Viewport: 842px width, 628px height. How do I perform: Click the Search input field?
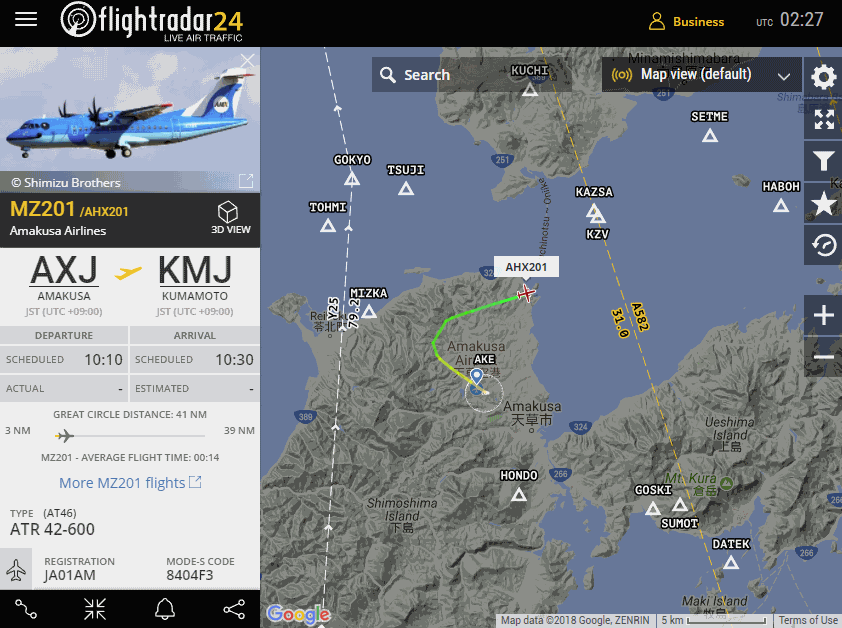coord(473,75)
